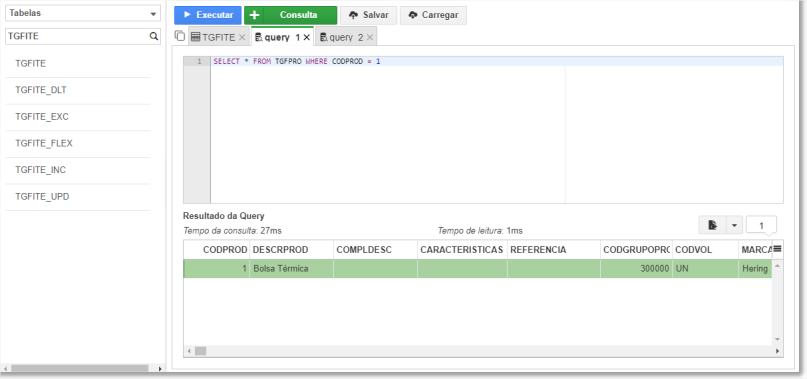
Task: Open the grid column menu icon
Action: tap(777, 249)
